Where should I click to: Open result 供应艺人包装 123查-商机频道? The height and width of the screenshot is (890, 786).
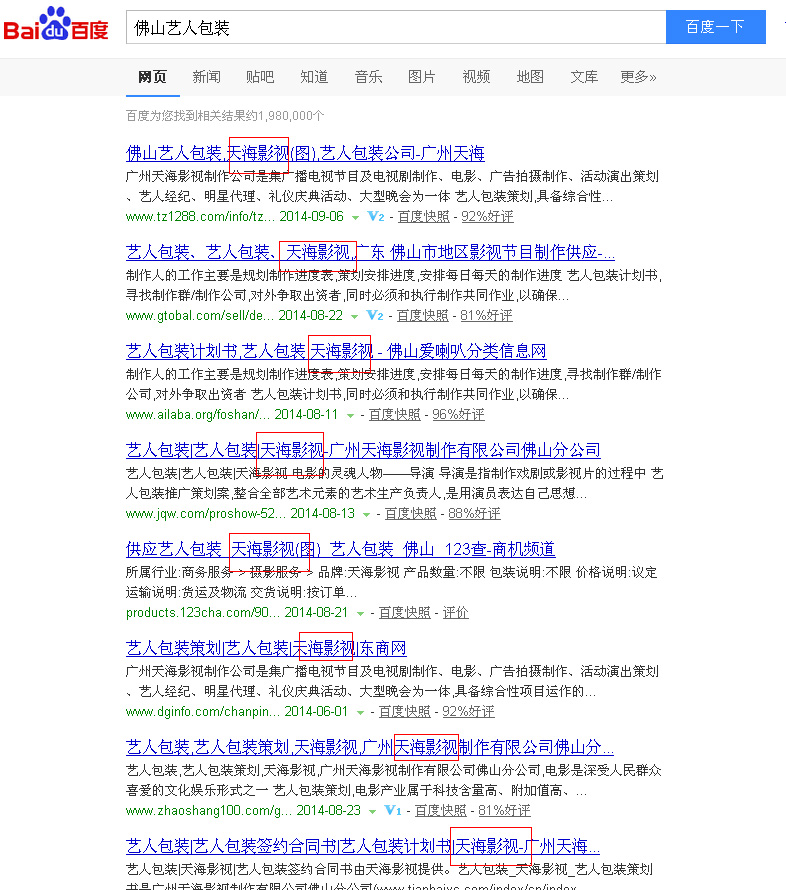341,549
